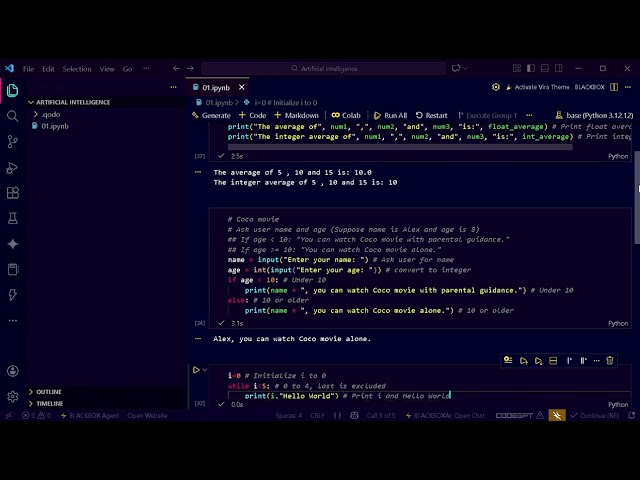
Task: Open run options dropdown beside run button
Action: pos(205,370)
